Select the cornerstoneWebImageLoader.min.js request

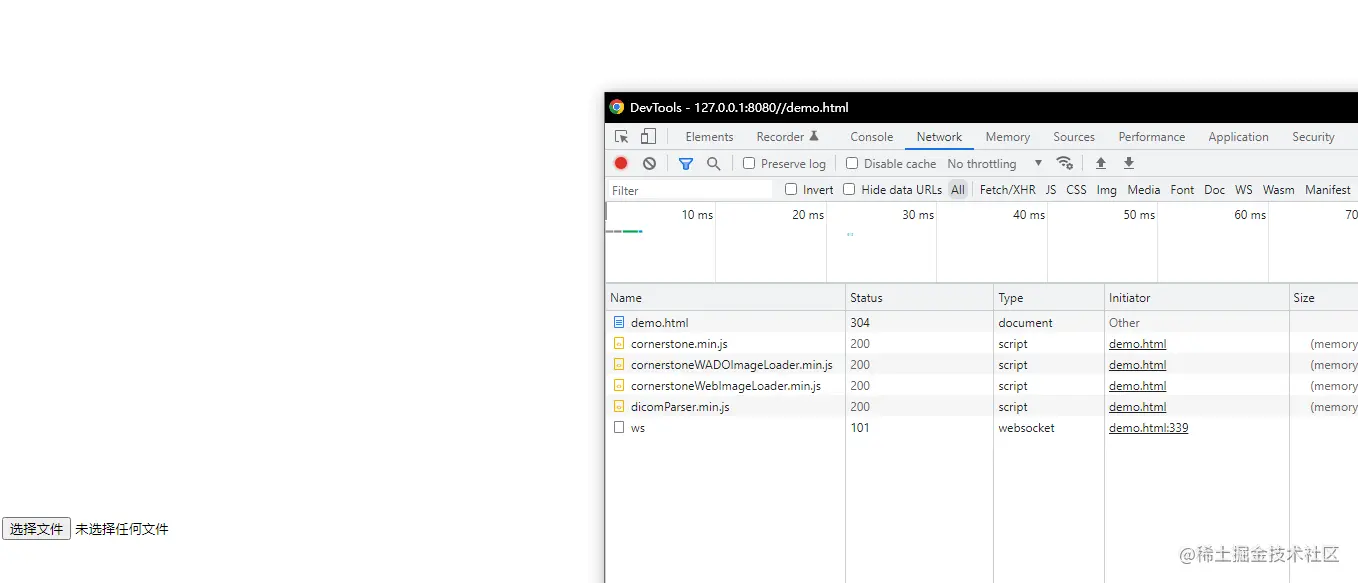(x=725, y=385)
